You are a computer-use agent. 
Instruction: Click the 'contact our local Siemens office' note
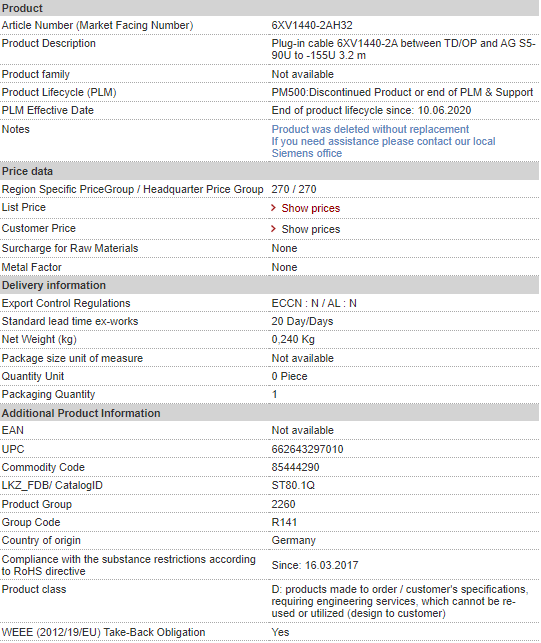pos(383,147)
